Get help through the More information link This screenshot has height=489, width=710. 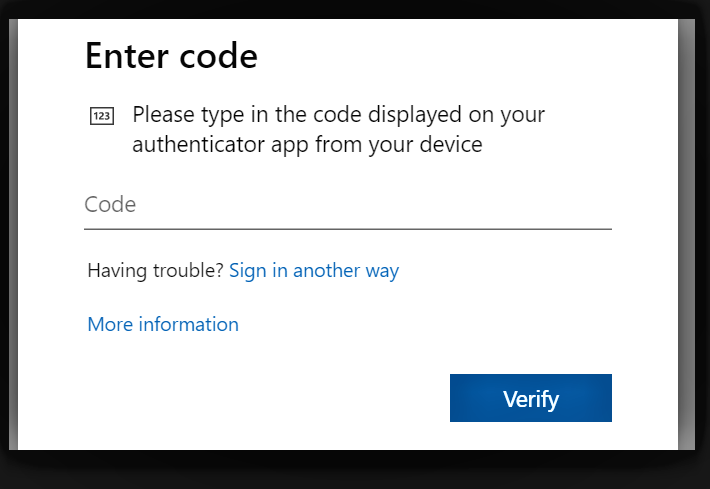tap(163, 324)
